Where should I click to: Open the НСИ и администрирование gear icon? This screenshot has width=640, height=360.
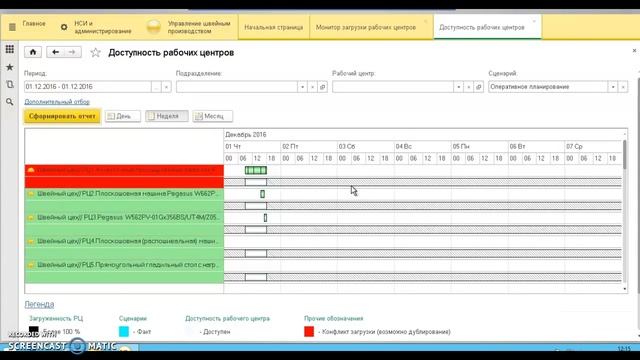pyautogui.click(x=64, y=27)
